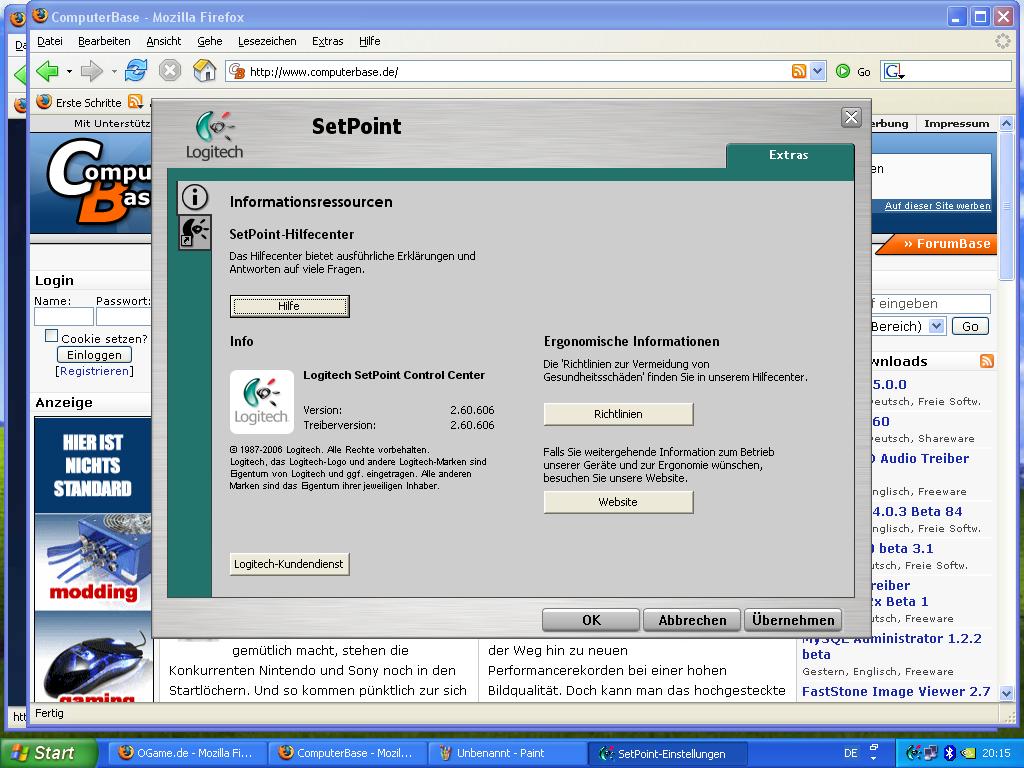Click the modding advertisement image

(x=93, y=560)
